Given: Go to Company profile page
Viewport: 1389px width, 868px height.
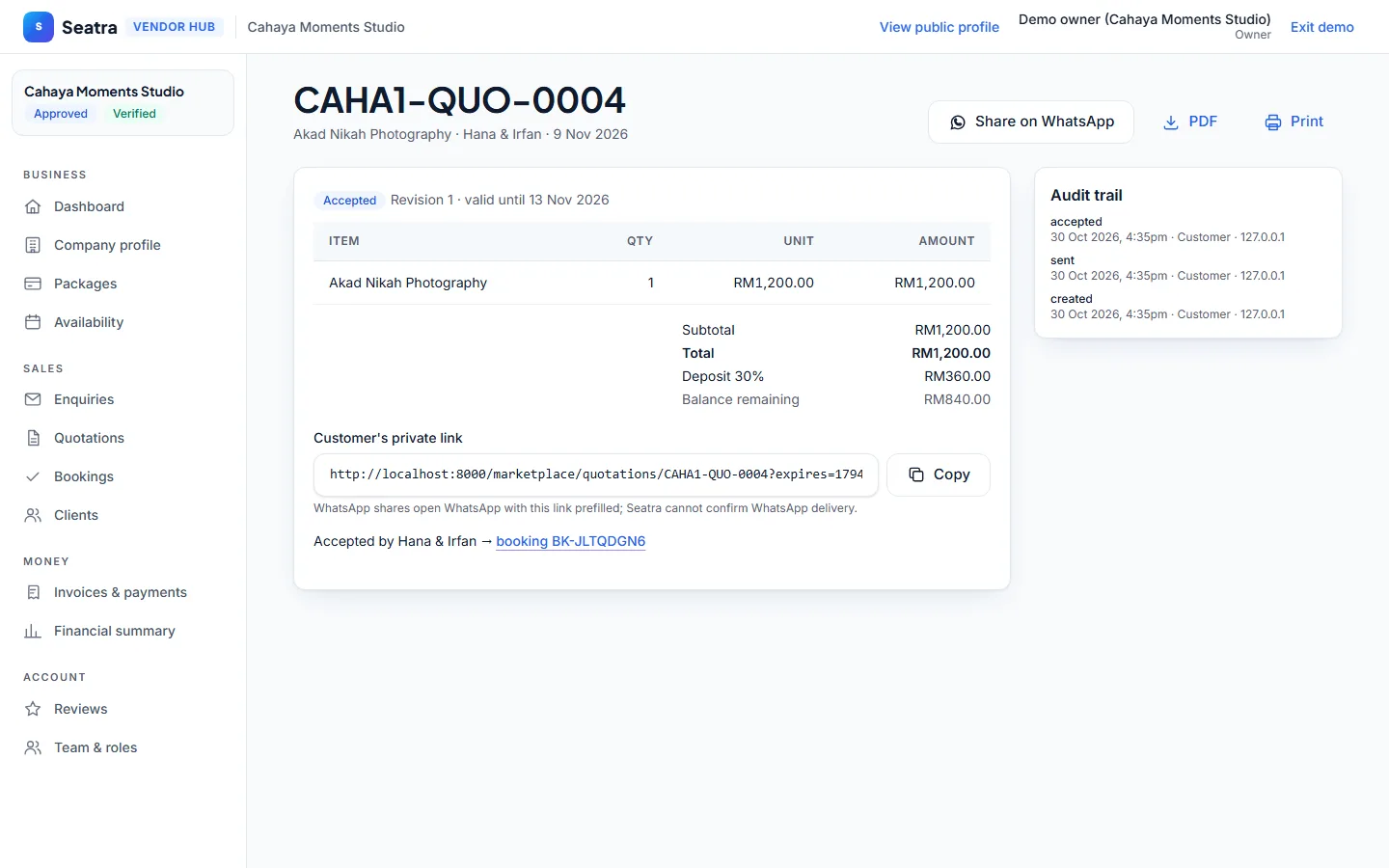Looking at the screenshot, I should pyautogui.click(x=123, y=245).
